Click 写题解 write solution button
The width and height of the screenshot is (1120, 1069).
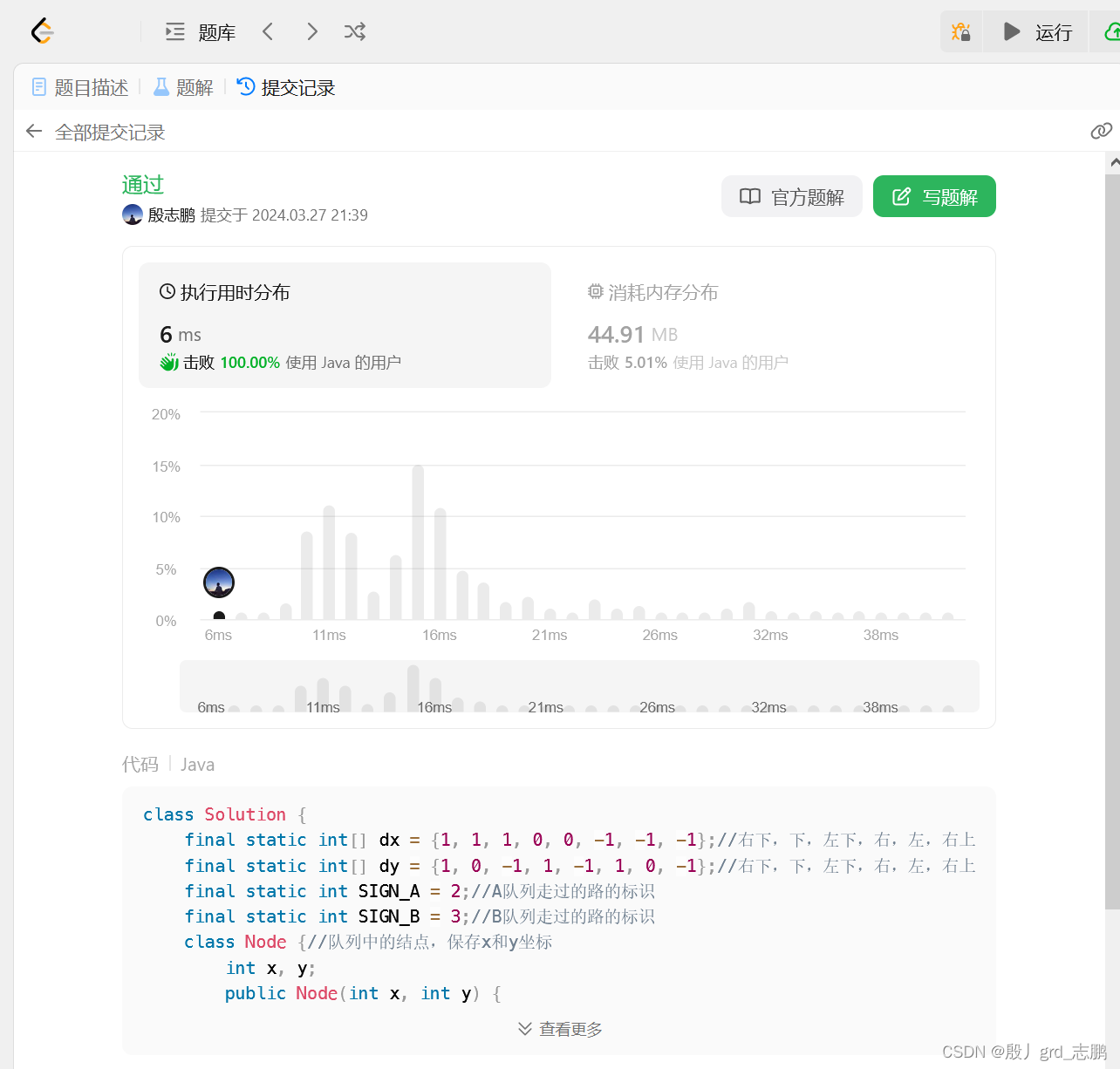pyautogui.click(x=934, y=196)
